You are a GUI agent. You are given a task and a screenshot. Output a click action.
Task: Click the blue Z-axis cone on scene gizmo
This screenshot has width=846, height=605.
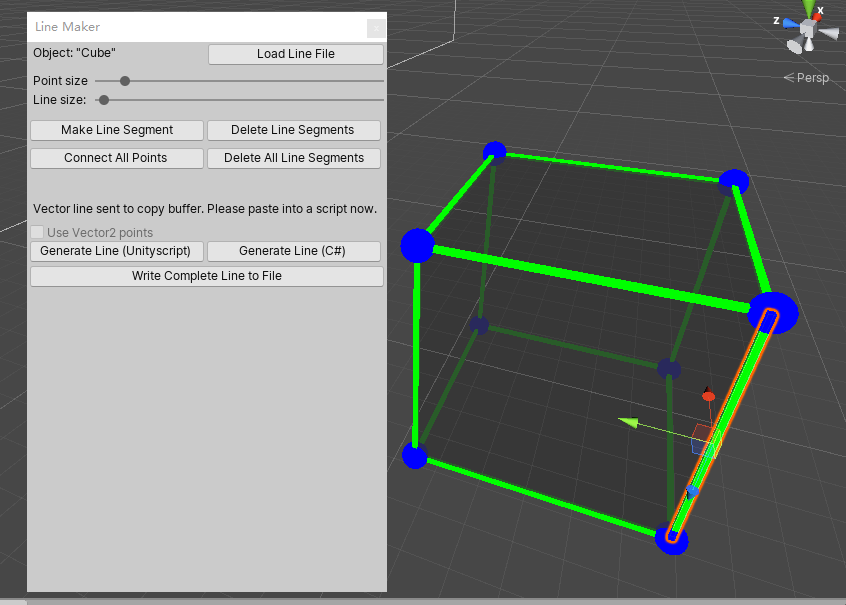pos(789,22)
